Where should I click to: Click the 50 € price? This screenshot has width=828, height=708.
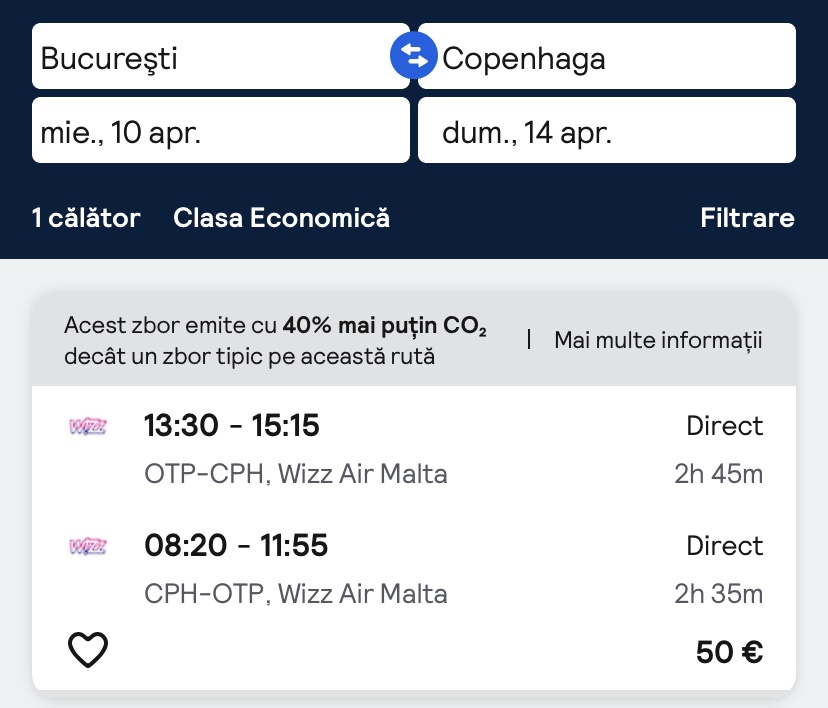coord(729,653)
